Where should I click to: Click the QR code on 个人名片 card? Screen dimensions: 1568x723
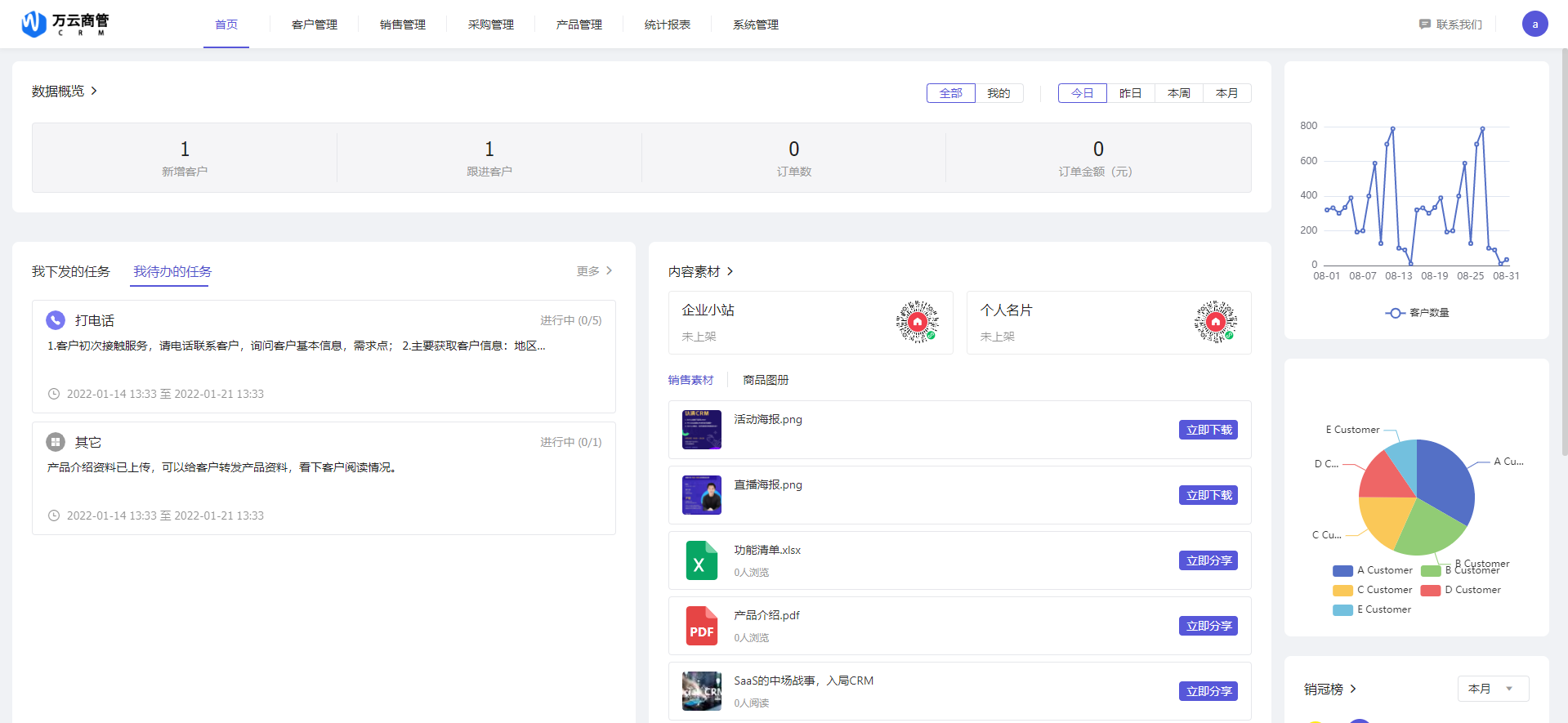coord(1216,322)
